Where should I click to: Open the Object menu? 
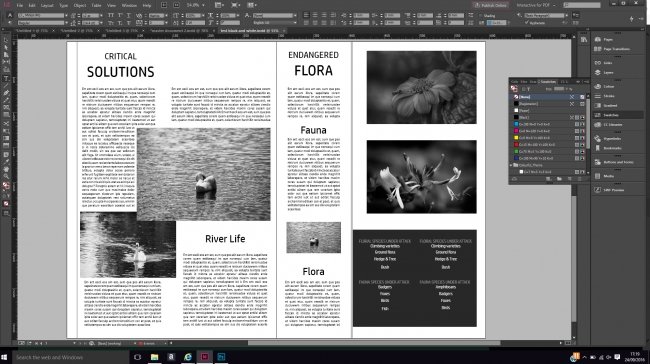pyautogui.click(x=80, y=5)
